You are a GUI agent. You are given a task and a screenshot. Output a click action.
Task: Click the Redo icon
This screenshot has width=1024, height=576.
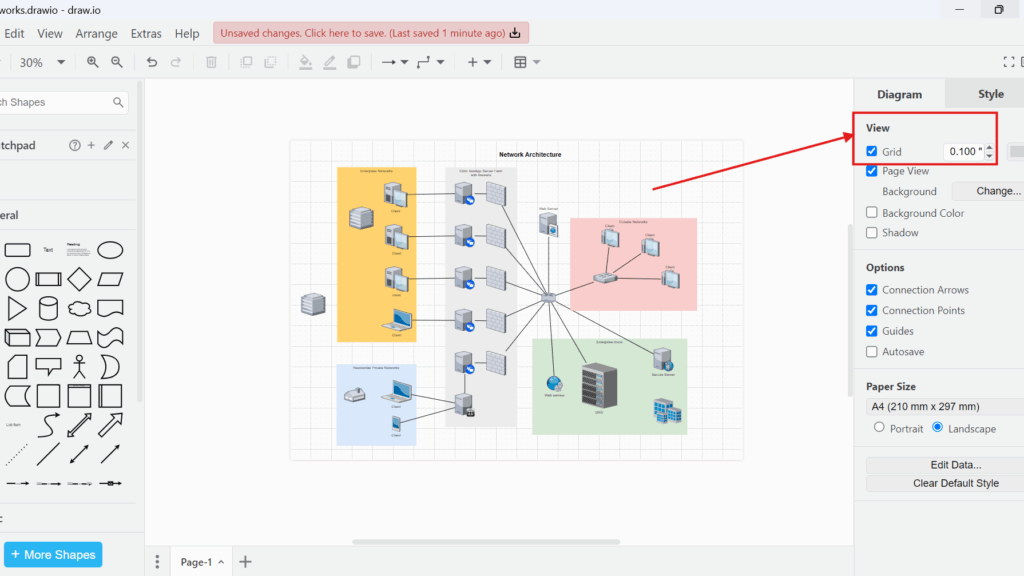(x=177, y=62)
